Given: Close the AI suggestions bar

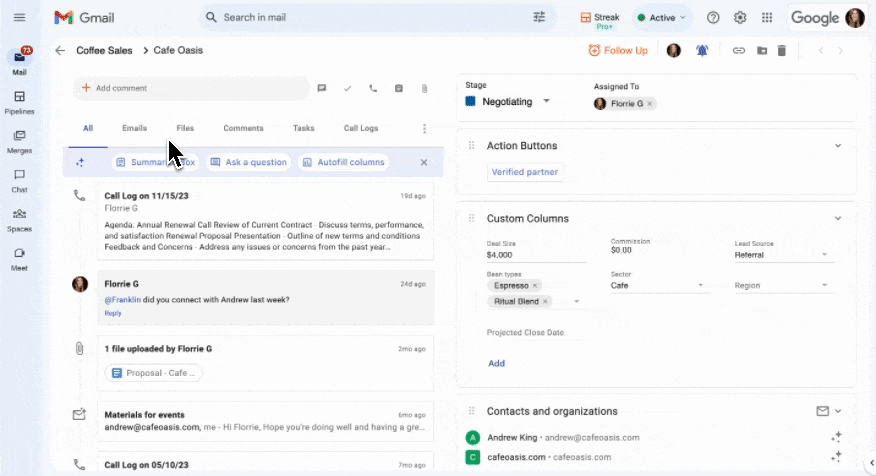Looking at the screenshot, I should [x=423, y=162].
